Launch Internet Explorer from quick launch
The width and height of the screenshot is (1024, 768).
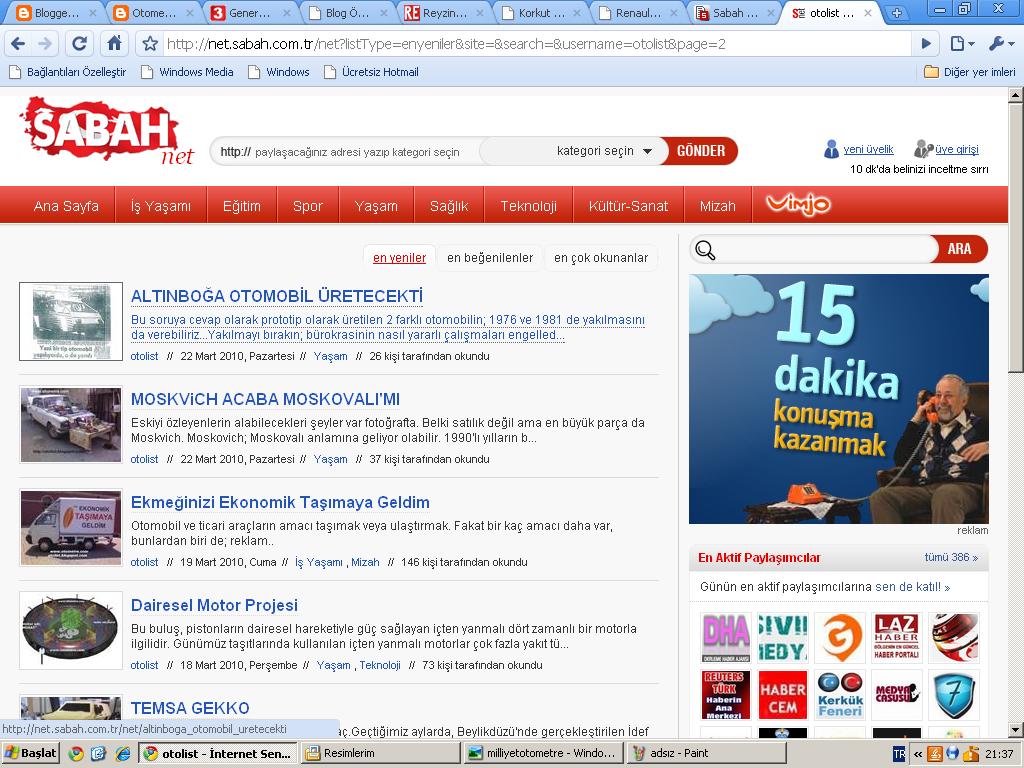point(121,754)
